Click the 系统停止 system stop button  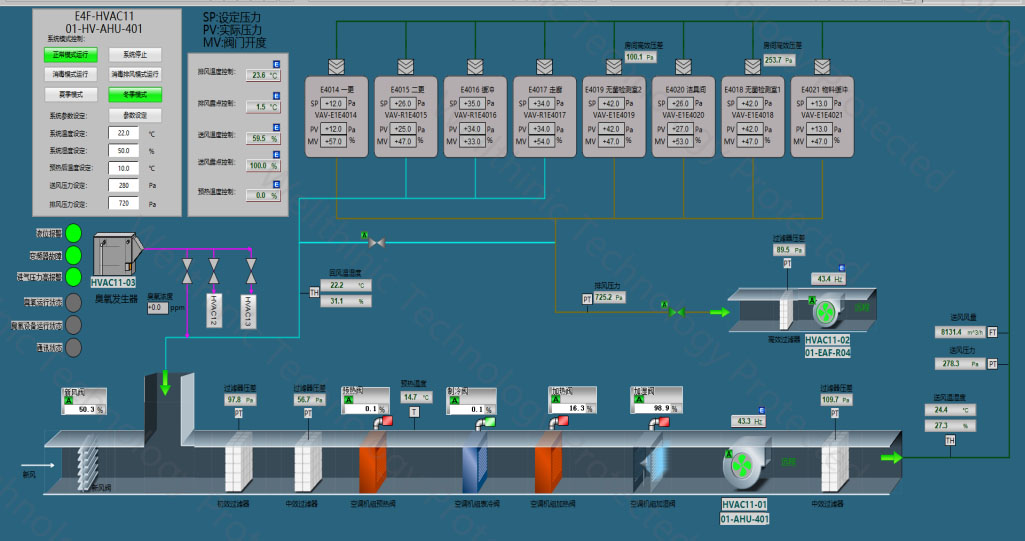point(135,55)
